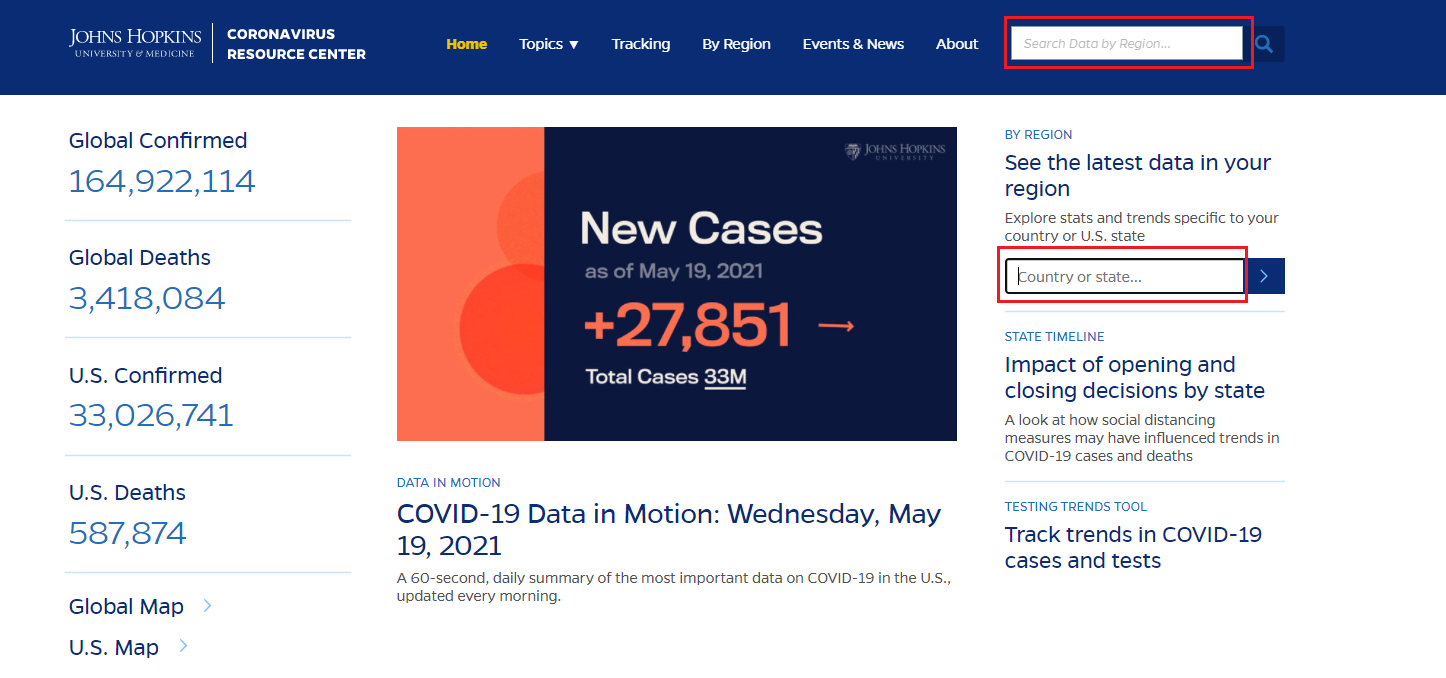Open the Johns Hopkins University & Medicine logo
This screenshot has height=678, width=1446.
click(135, 43)
